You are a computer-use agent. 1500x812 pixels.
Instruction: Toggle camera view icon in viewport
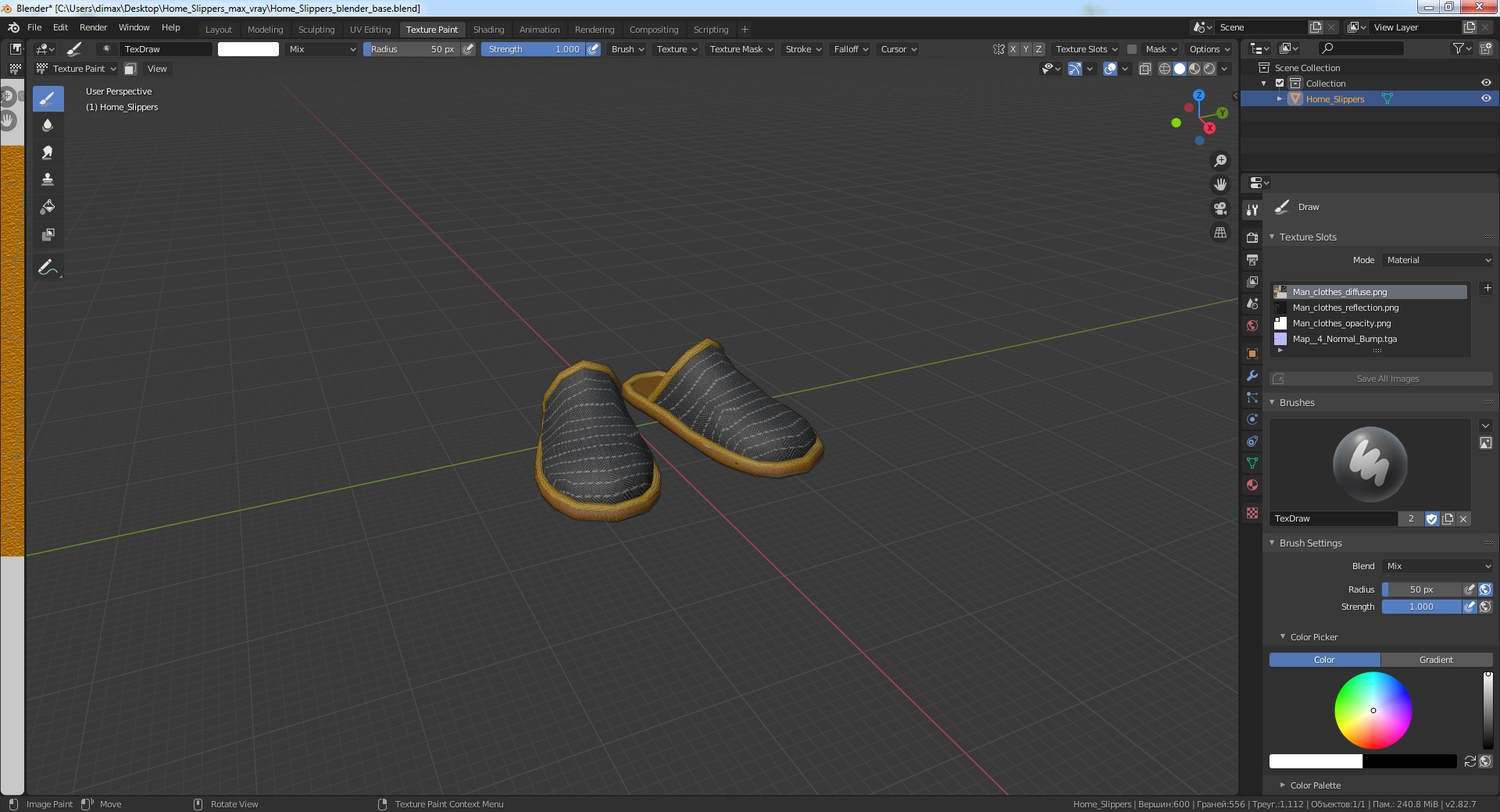coord(1220,208)
